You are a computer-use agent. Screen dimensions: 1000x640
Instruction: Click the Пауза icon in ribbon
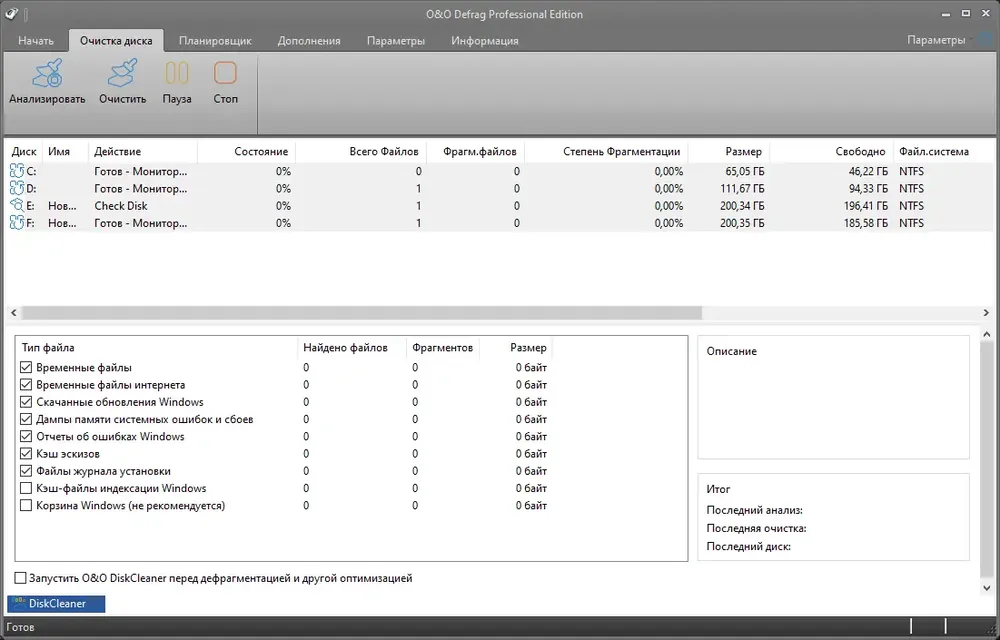(177, 73)
